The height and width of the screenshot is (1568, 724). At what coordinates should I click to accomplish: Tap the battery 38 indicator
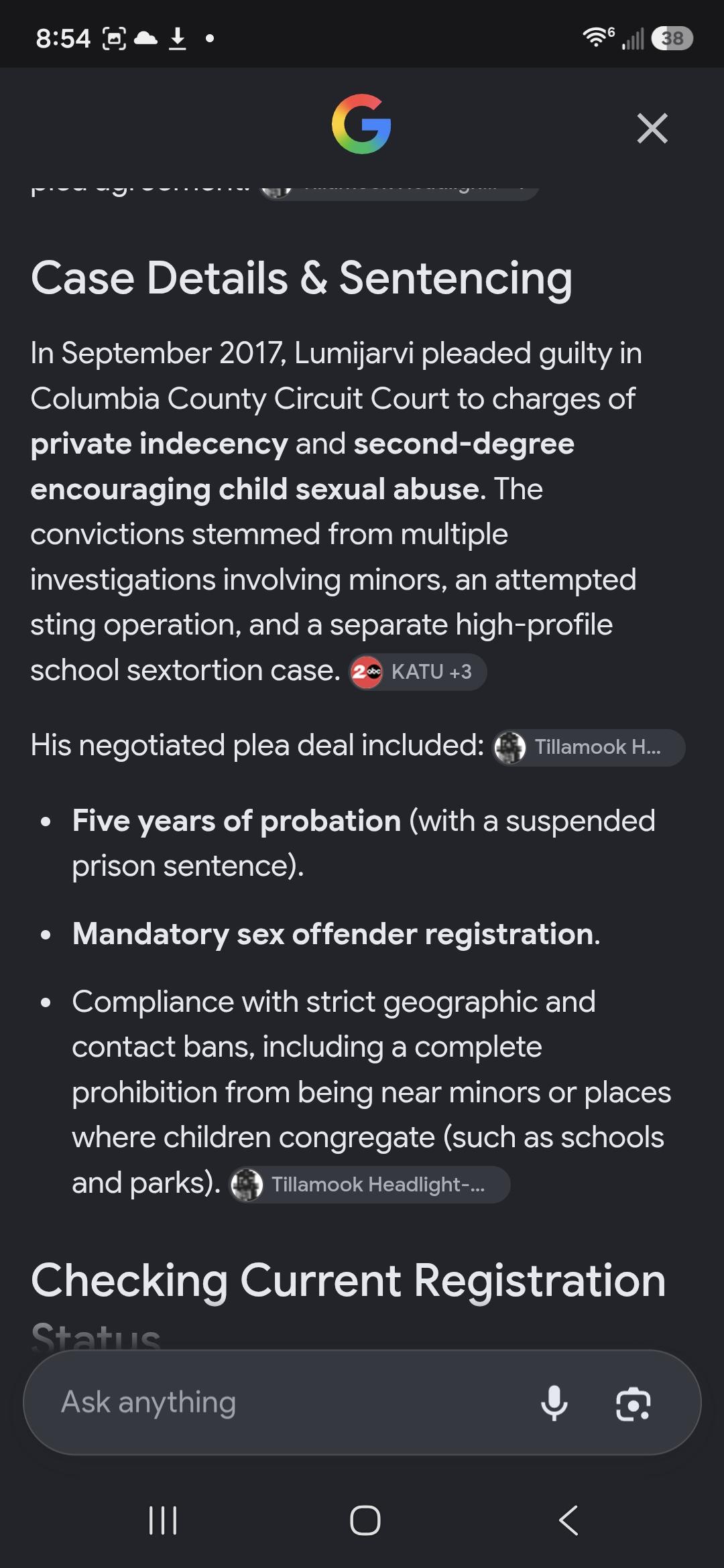click(672, 38)
